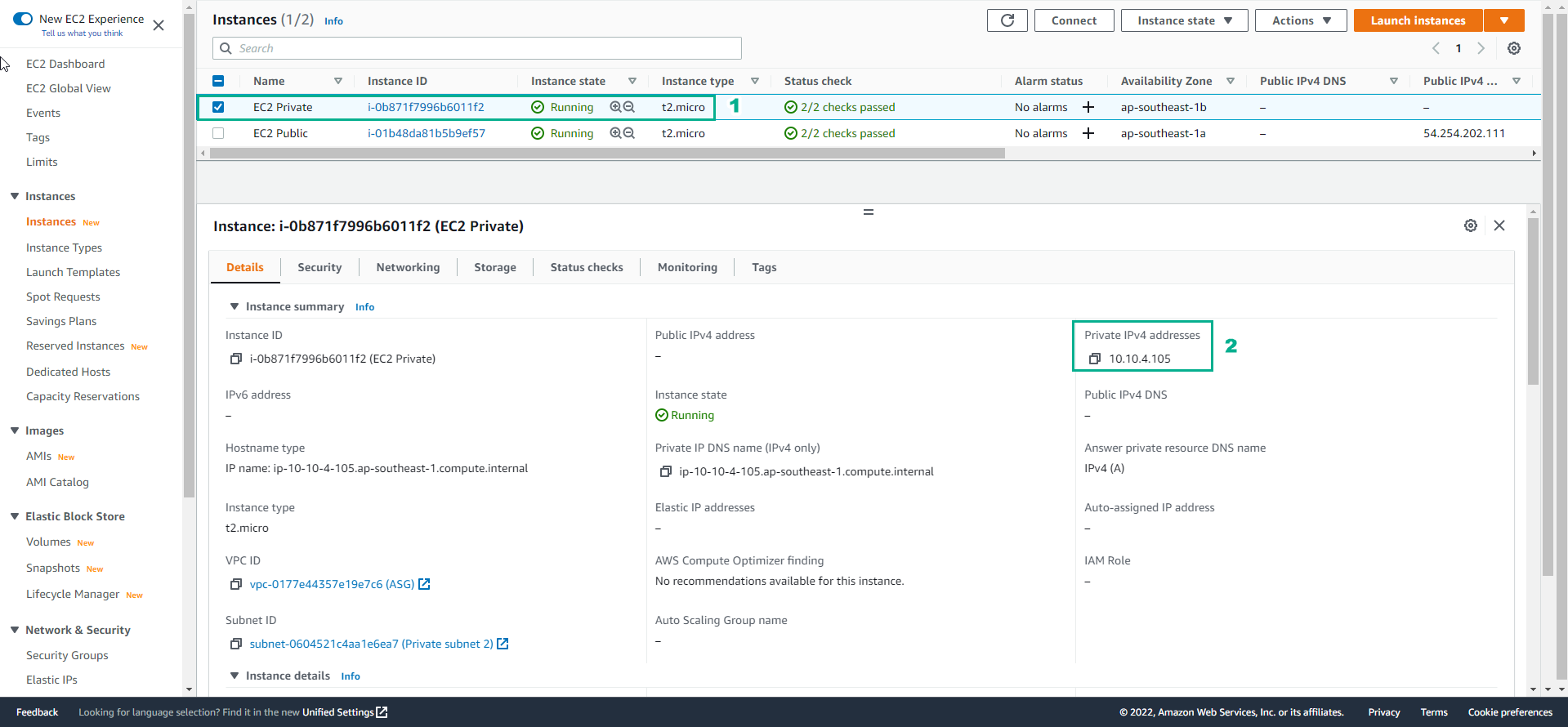The width and height of the screenshot is (1568, 727).
Task: Collapse Network & Security group
Action: pos(15,630)
